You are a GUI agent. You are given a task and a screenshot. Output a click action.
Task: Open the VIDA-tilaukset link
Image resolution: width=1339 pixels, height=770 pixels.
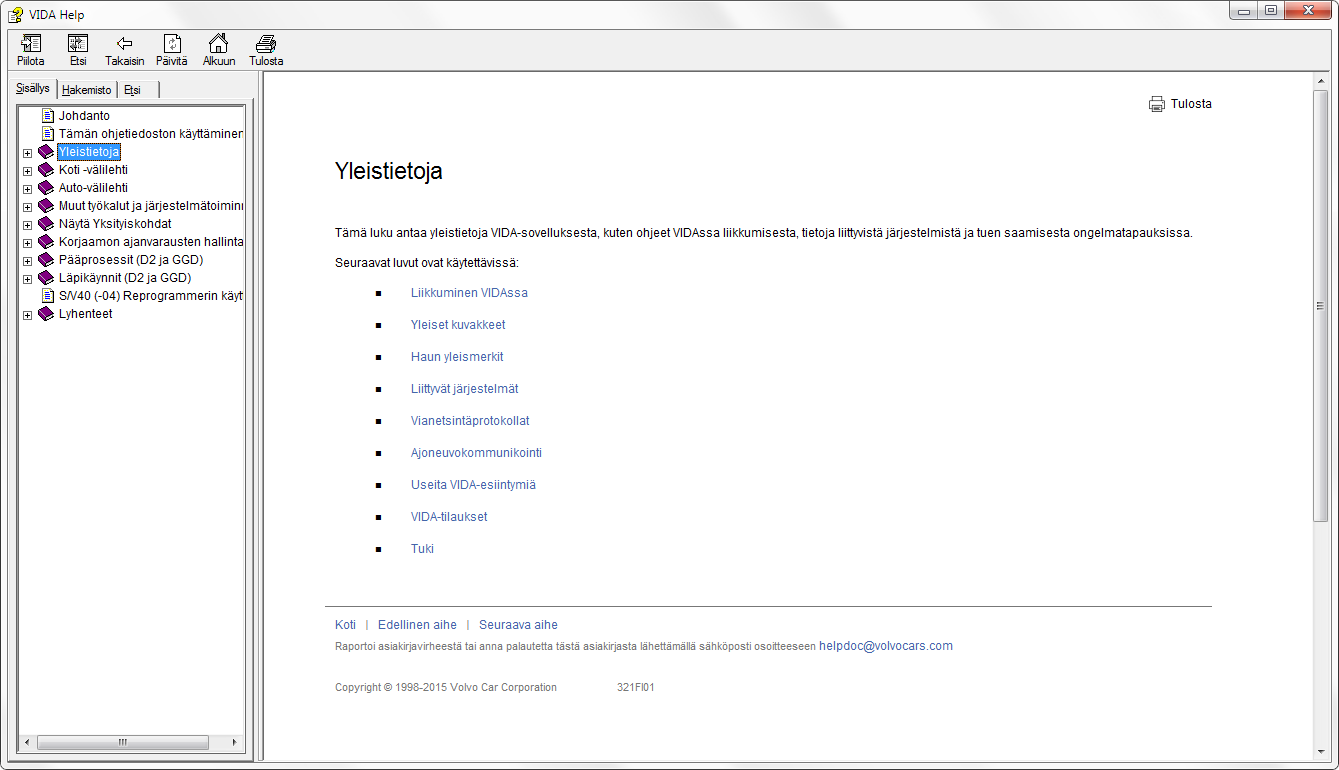[x=449, y=517]
